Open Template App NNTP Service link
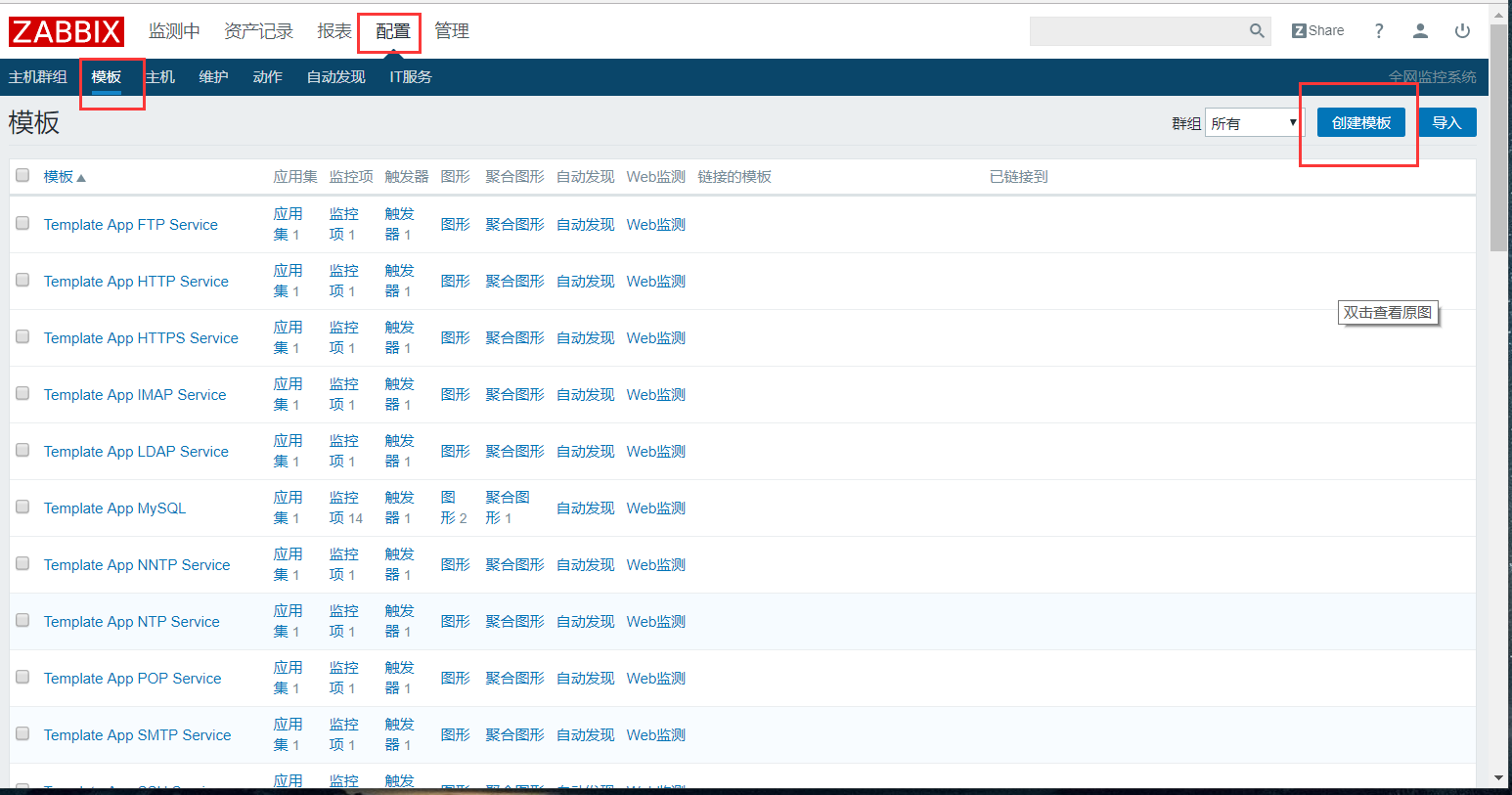 [x=137, y=565]
